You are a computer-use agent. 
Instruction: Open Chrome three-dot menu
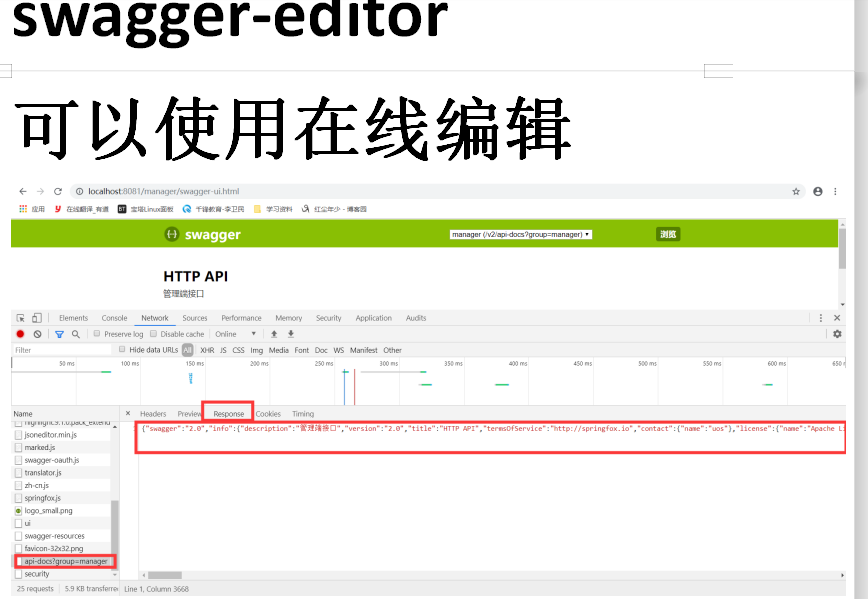coord(835,192)
